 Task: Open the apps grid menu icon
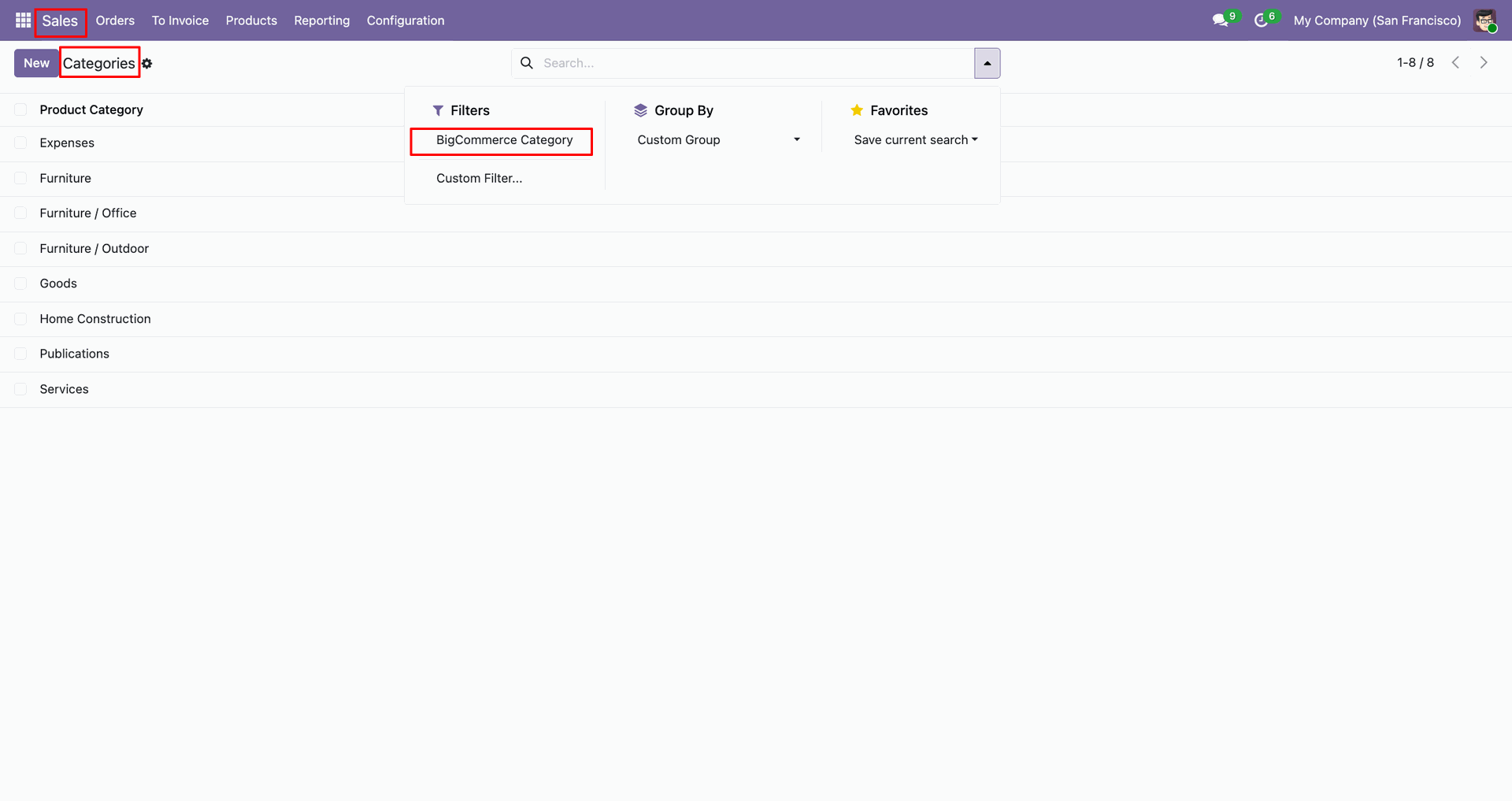[x=23, y=20]
